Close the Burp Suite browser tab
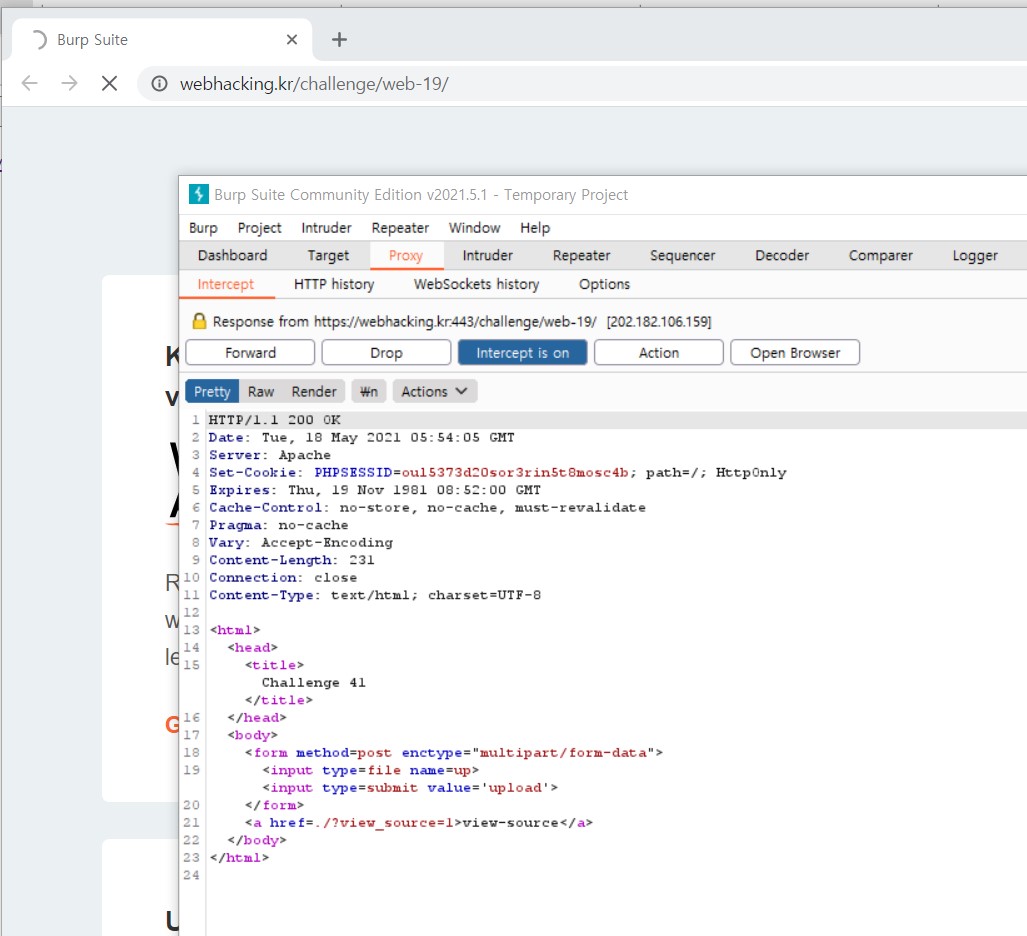 pyautogui.click(x=292, y=39)
